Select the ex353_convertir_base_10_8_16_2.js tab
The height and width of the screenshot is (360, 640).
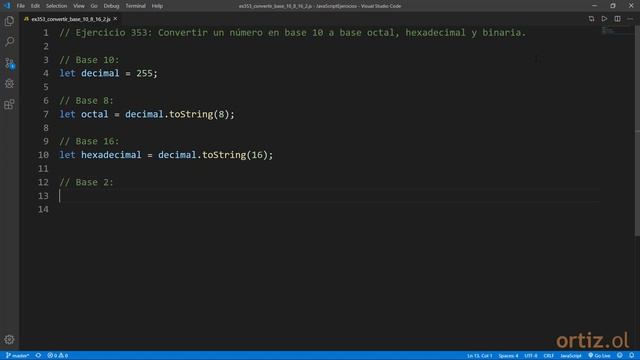click(x=71, y=19)
